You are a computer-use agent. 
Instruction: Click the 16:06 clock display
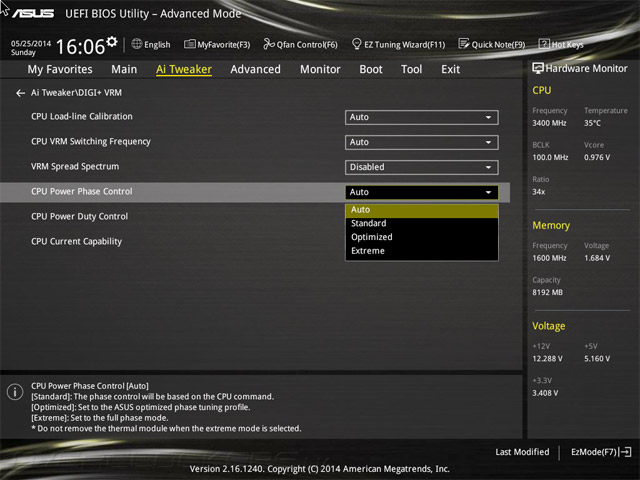tap(80, 47)
